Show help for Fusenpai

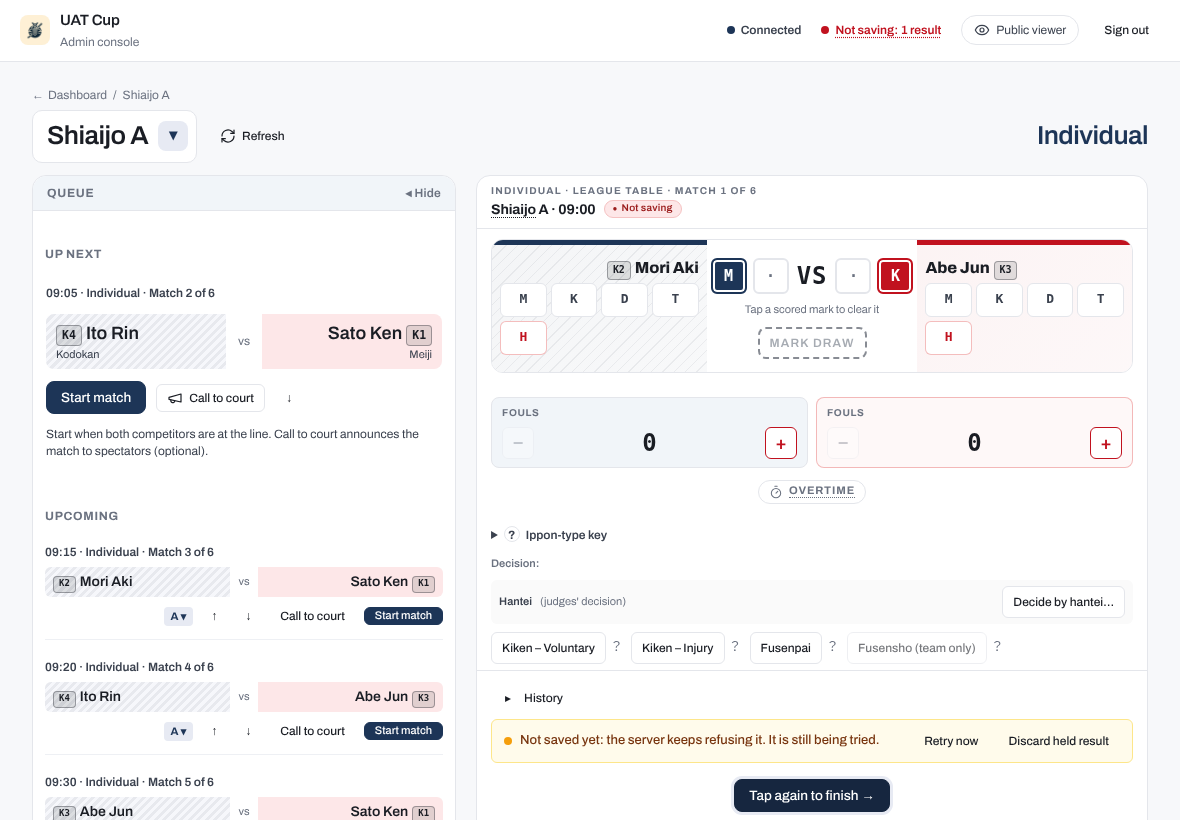832,646
